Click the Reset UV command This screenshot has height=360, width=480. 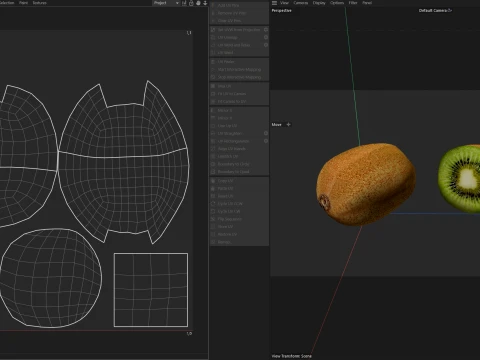[x=239, y=196]
